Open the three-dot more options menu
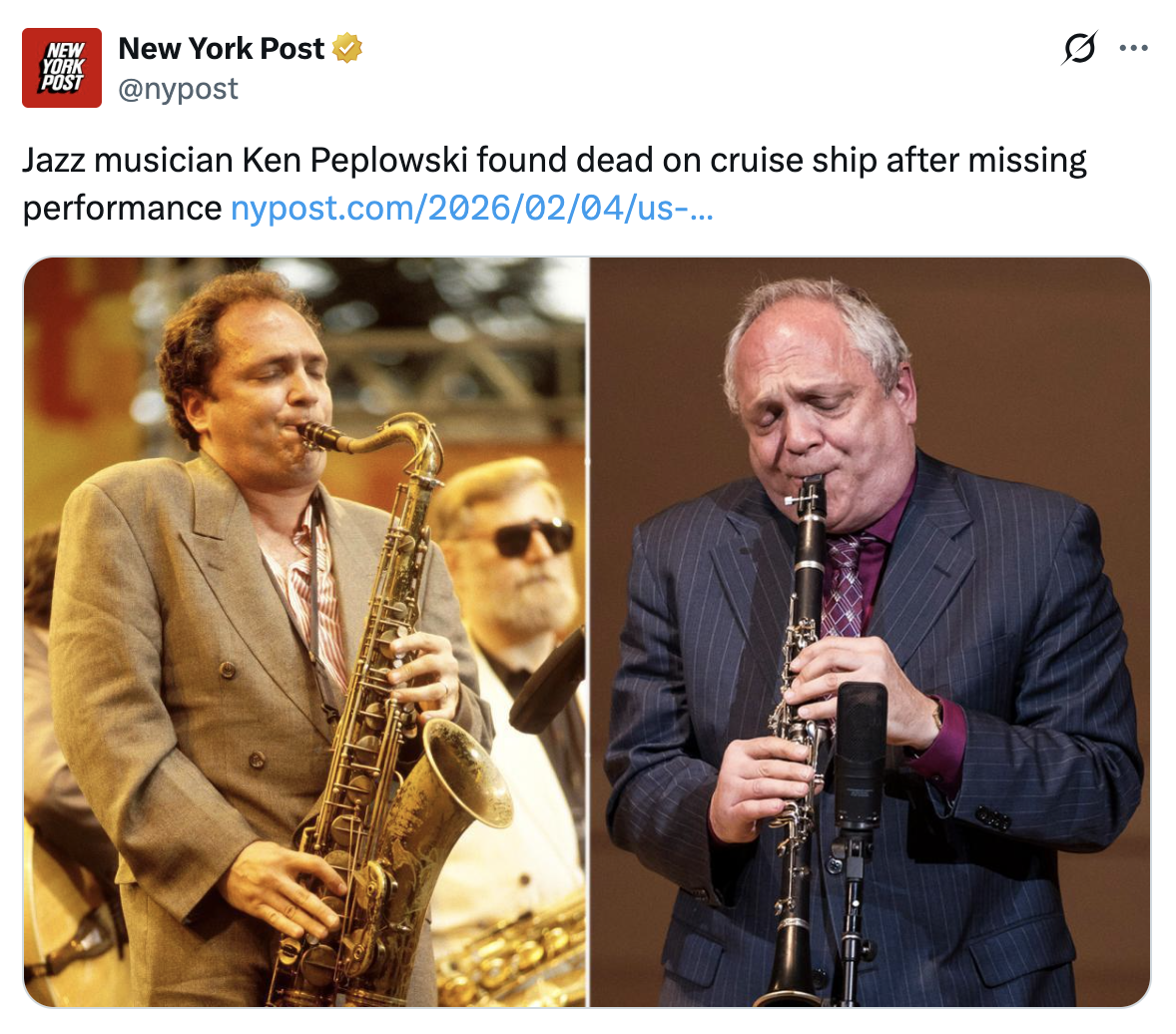The height and width of the screenshot is (1034, 1176). point(1133,48)
